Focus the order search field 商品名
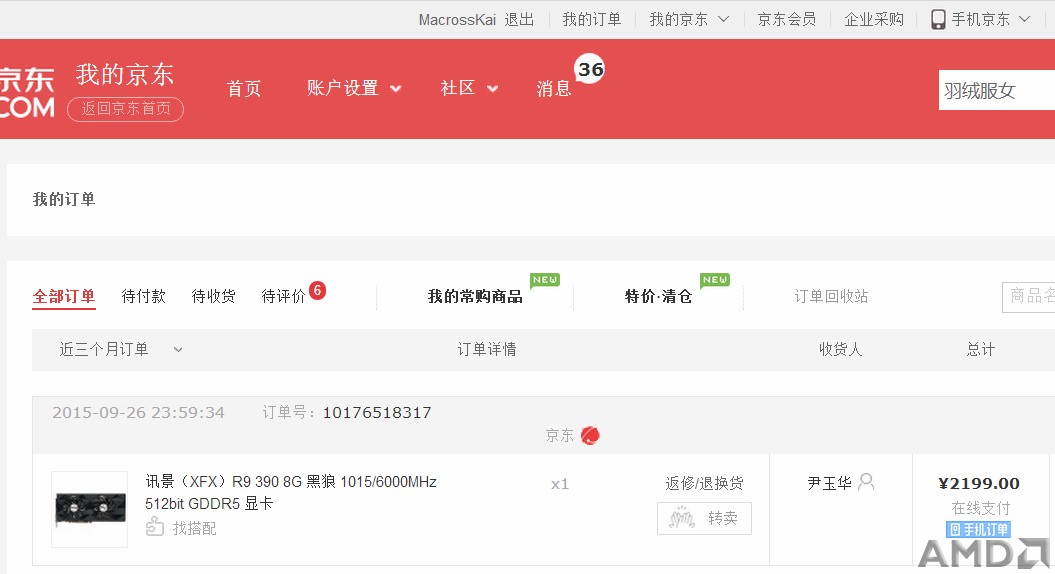Screen dimensions: 1055x574 (1029, 297)
